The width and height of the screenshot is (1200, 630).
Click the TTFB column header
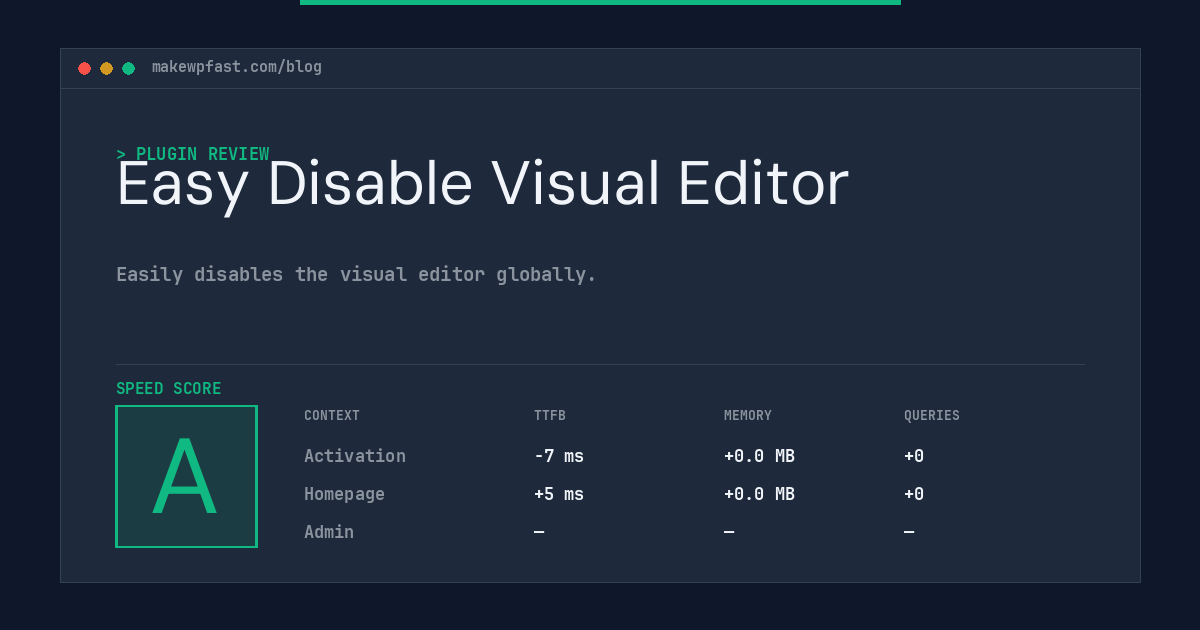point(550,416)
